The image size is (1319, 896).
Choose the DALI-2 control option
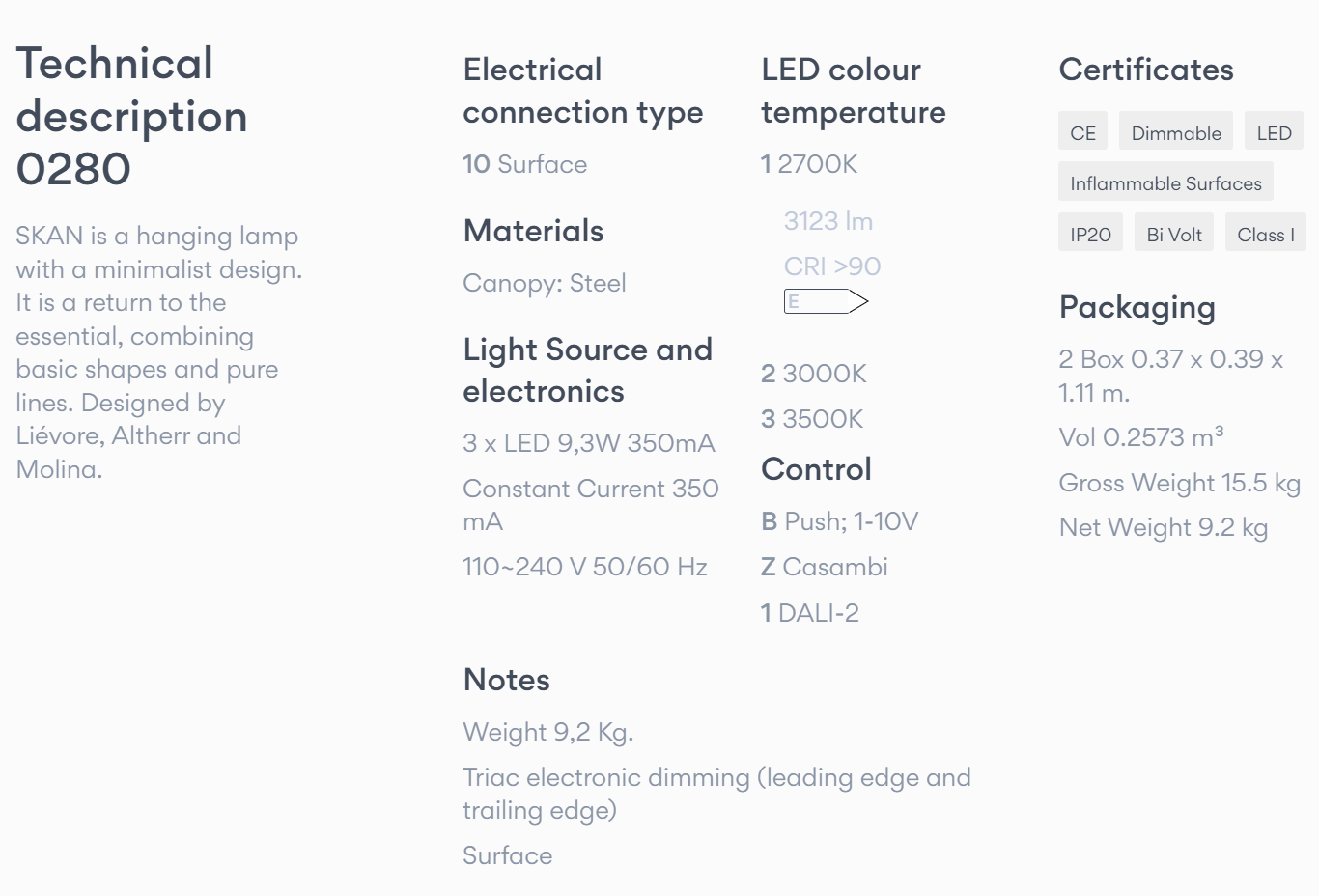click(809, 613)
